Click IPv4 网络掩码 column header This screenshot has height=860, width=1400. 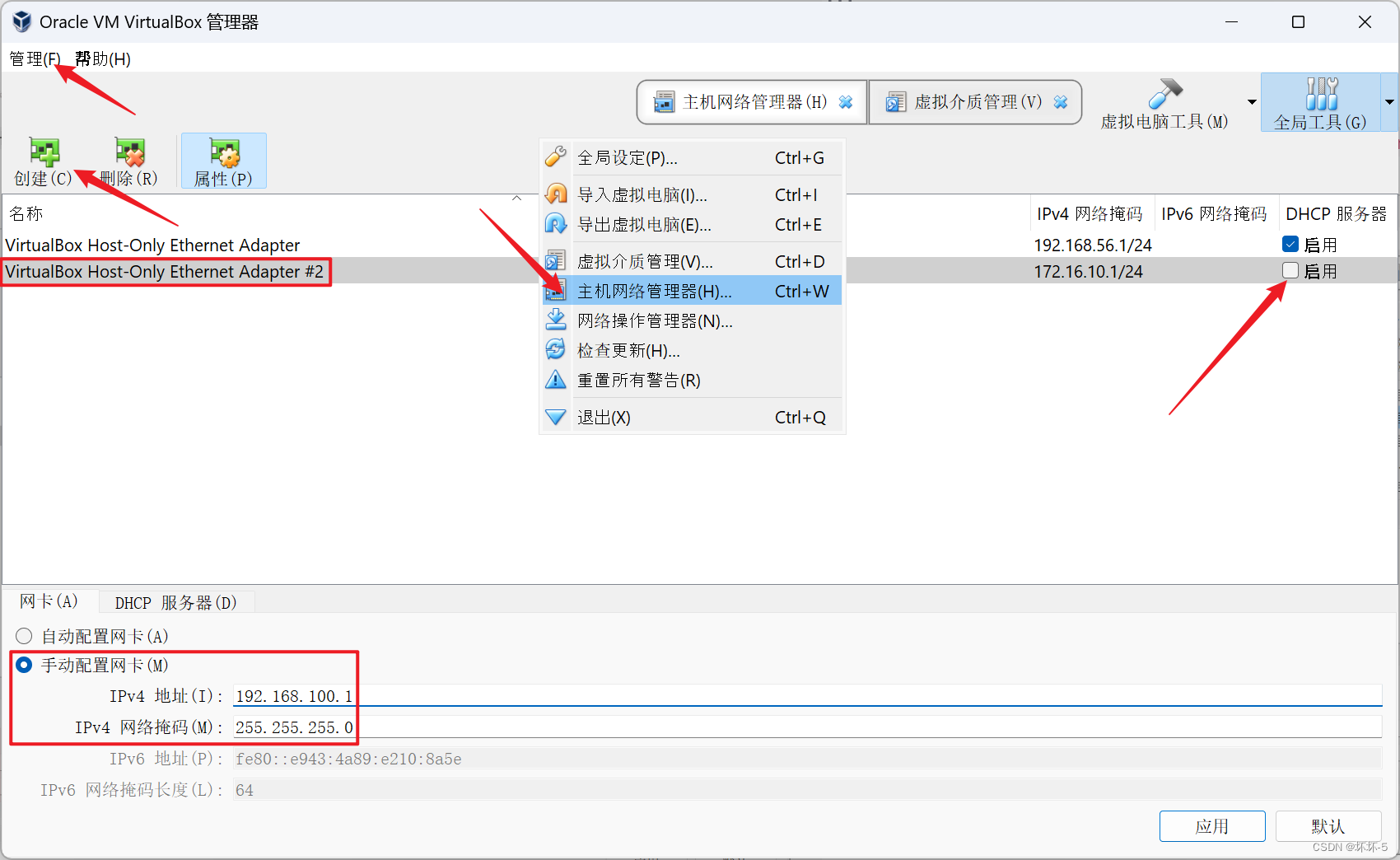pyautogui.click(x=1090, y=214)
